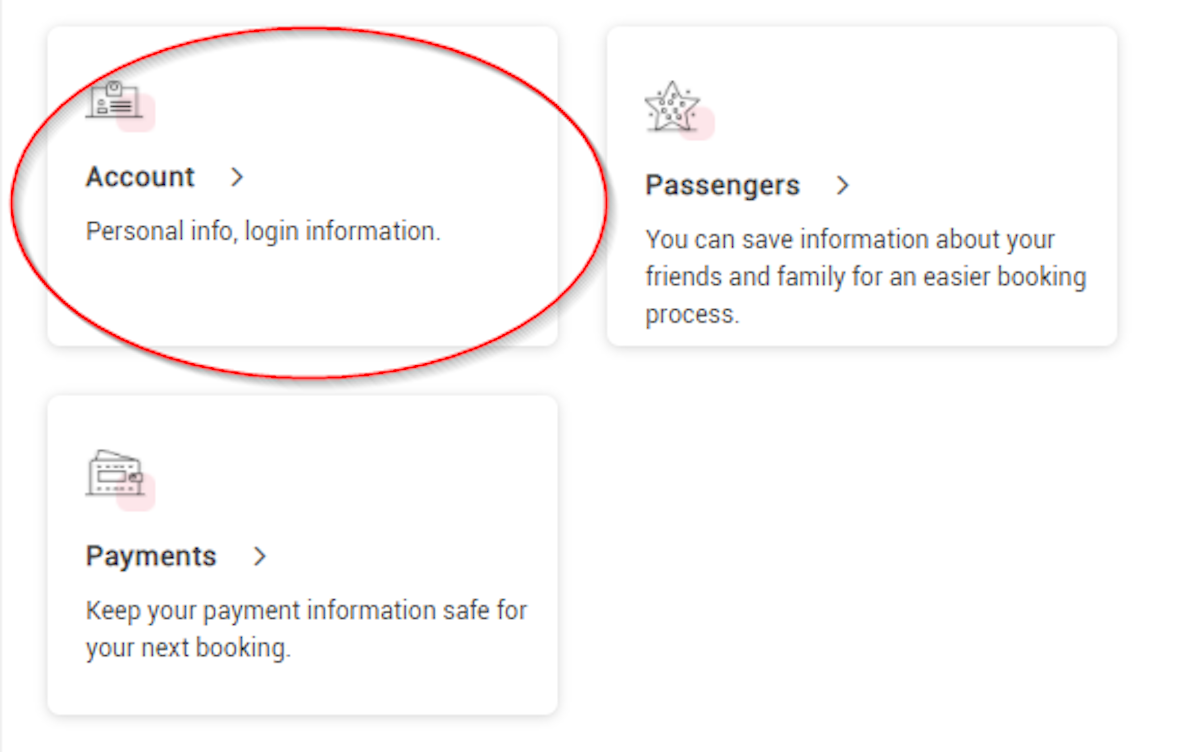Open the Account heading link

coord(140,177)
